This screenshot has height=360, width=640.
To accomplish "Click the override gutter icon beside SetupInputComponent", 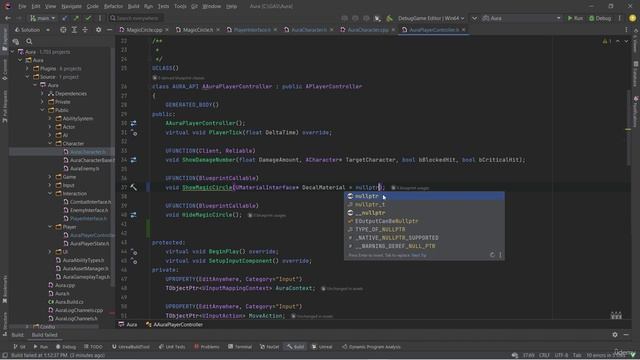I will pos(134,260).
